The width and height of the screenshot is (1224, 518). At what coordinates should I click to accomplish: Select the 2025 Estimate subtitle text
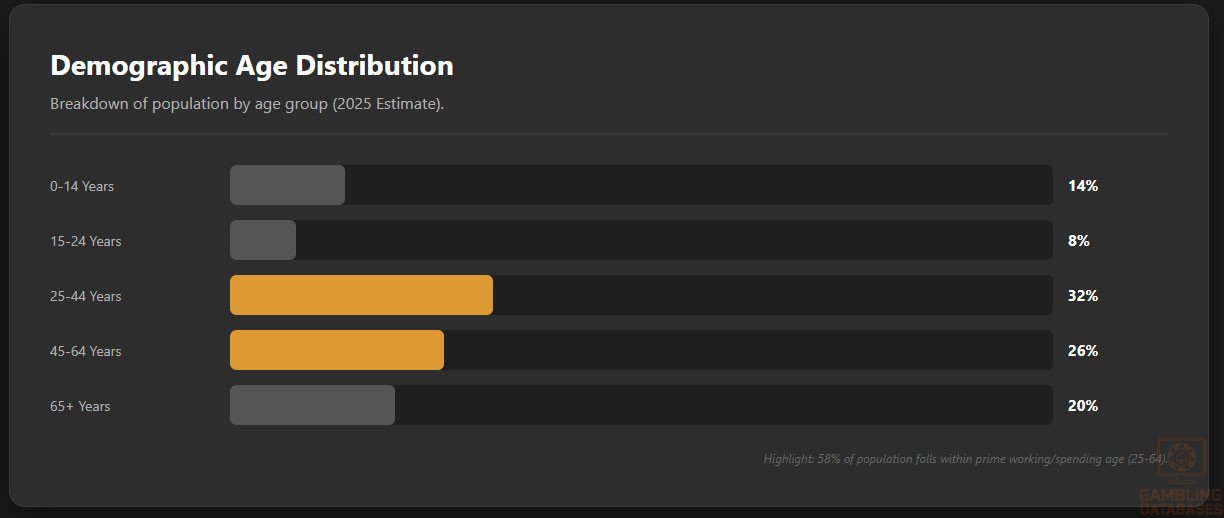(x=247, y=104)
